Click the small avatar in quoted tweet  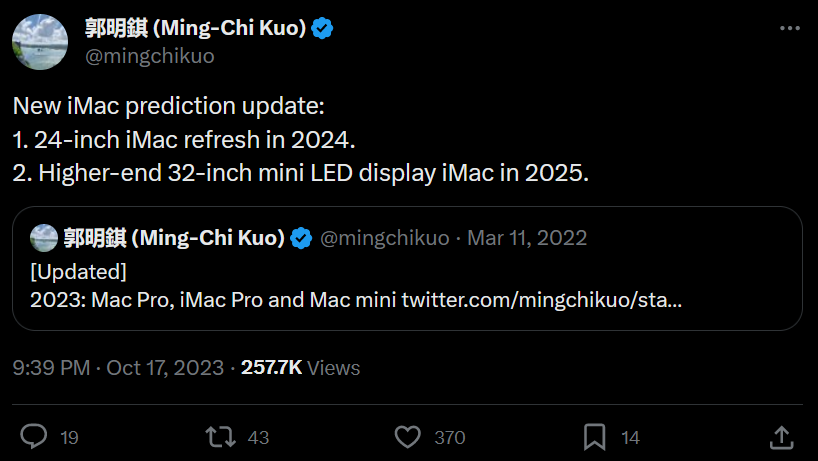[44, 238]
